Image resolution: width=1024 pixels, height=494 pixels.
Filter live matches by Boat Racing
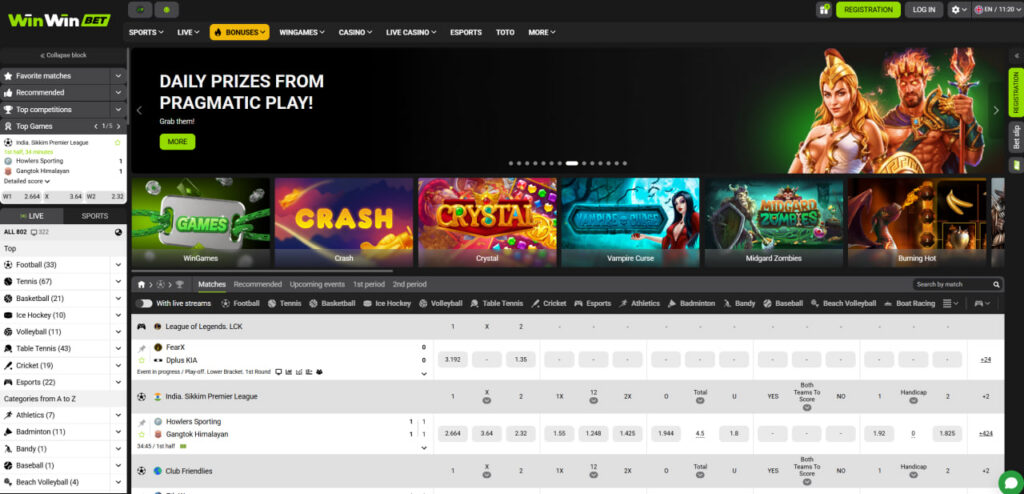910,303
